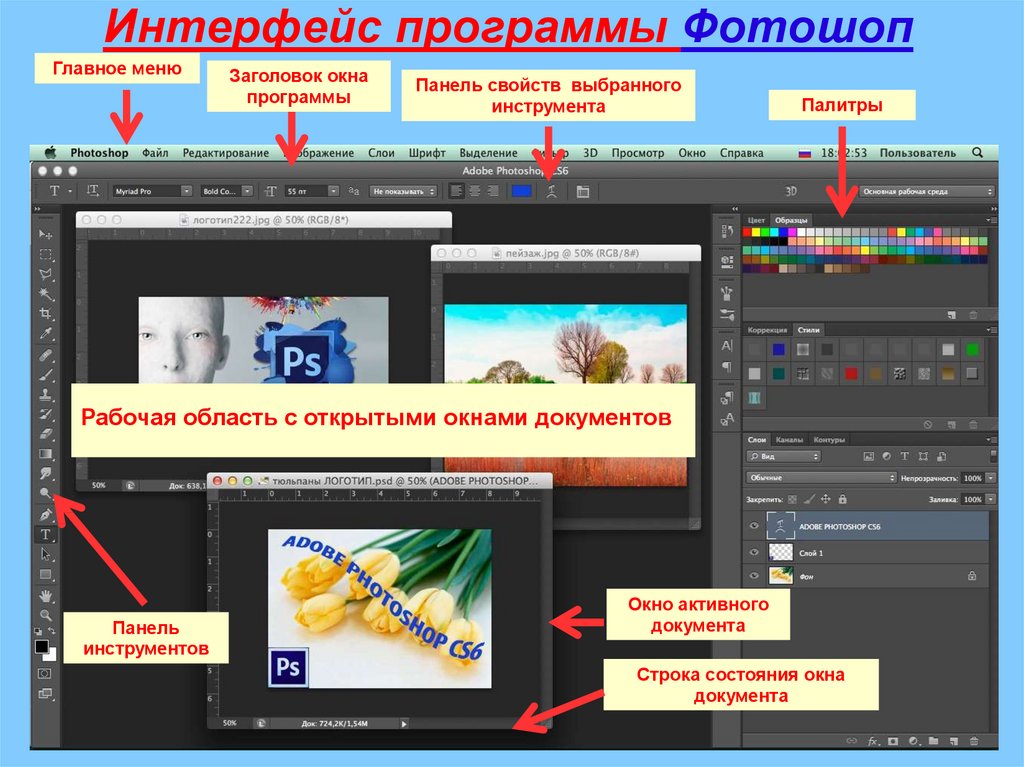Select the Move tool
Image resolution: width=1024 pixels, height=767 pixels.
(45, 235)
